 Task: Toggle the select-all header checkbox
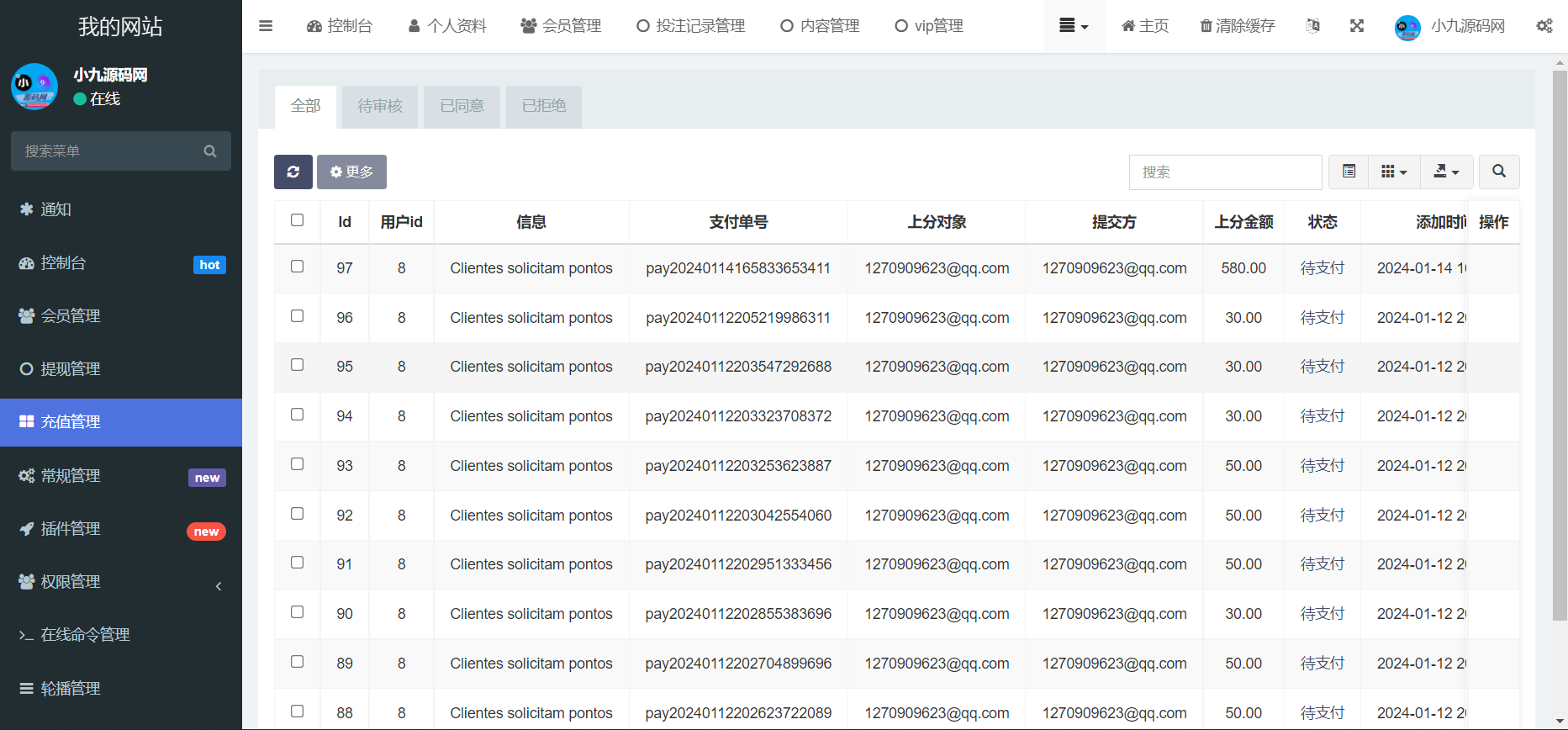pos(297,220)
